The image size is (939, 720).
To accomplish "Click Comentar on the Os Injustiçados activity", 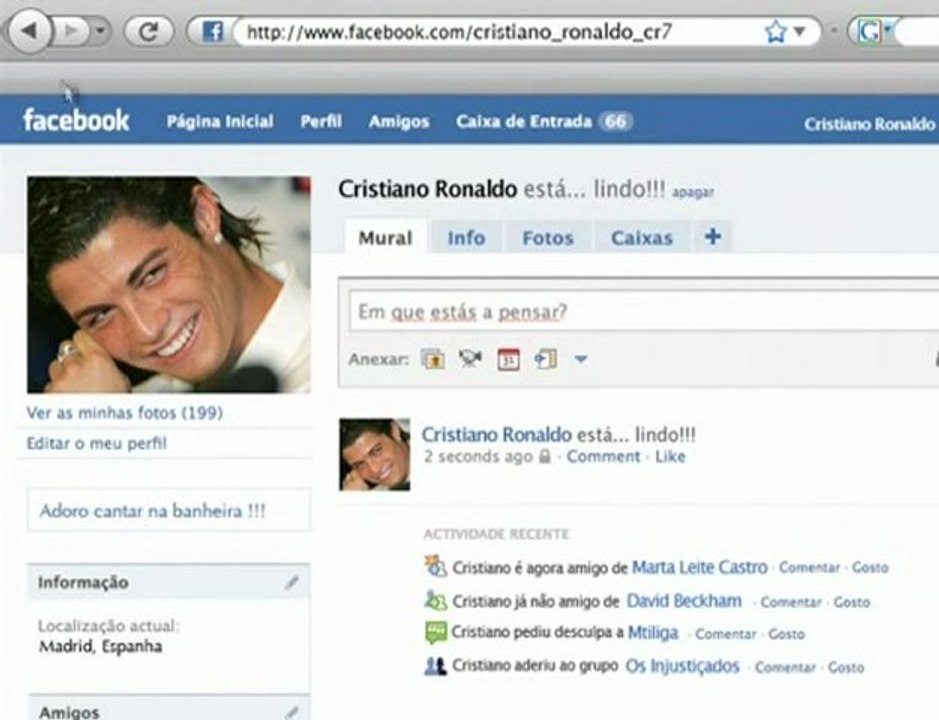I will pyautogui.click(x=784, y=667).
